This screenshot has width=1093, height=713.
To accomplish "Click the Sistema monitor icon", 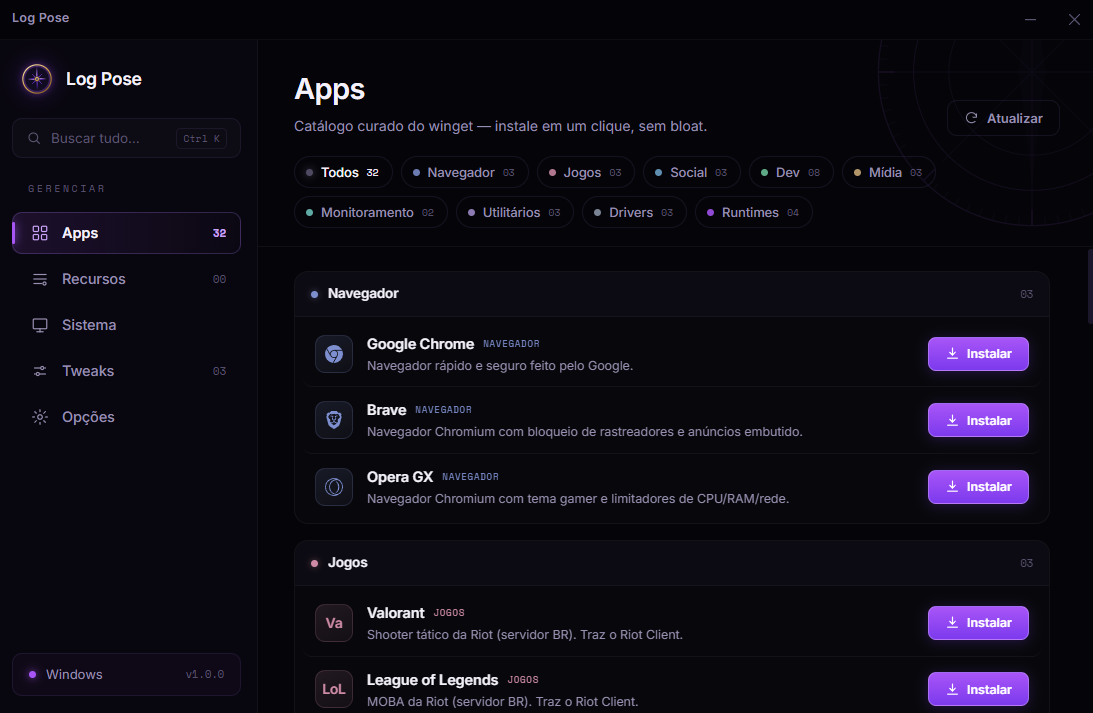I will click(x=40, y=325).
